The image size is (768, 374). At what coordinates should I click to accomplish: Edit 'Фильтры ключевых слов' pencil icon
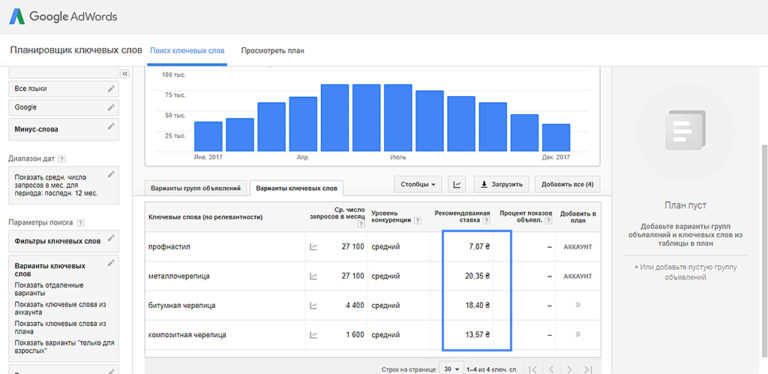coord(112,238)
